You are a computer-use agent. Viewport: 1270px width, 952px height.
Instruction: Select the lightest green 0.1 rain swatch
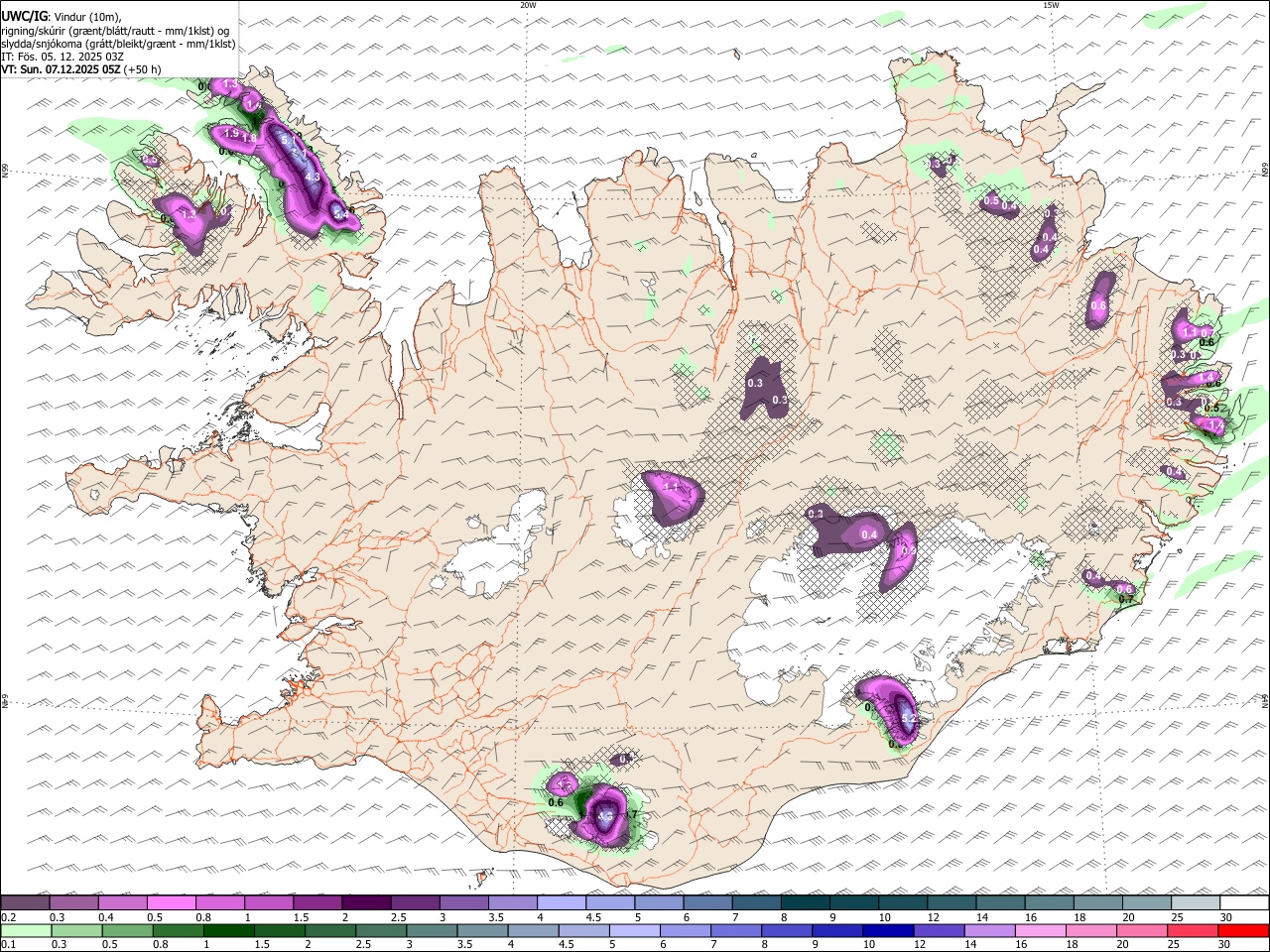(27, 931)
